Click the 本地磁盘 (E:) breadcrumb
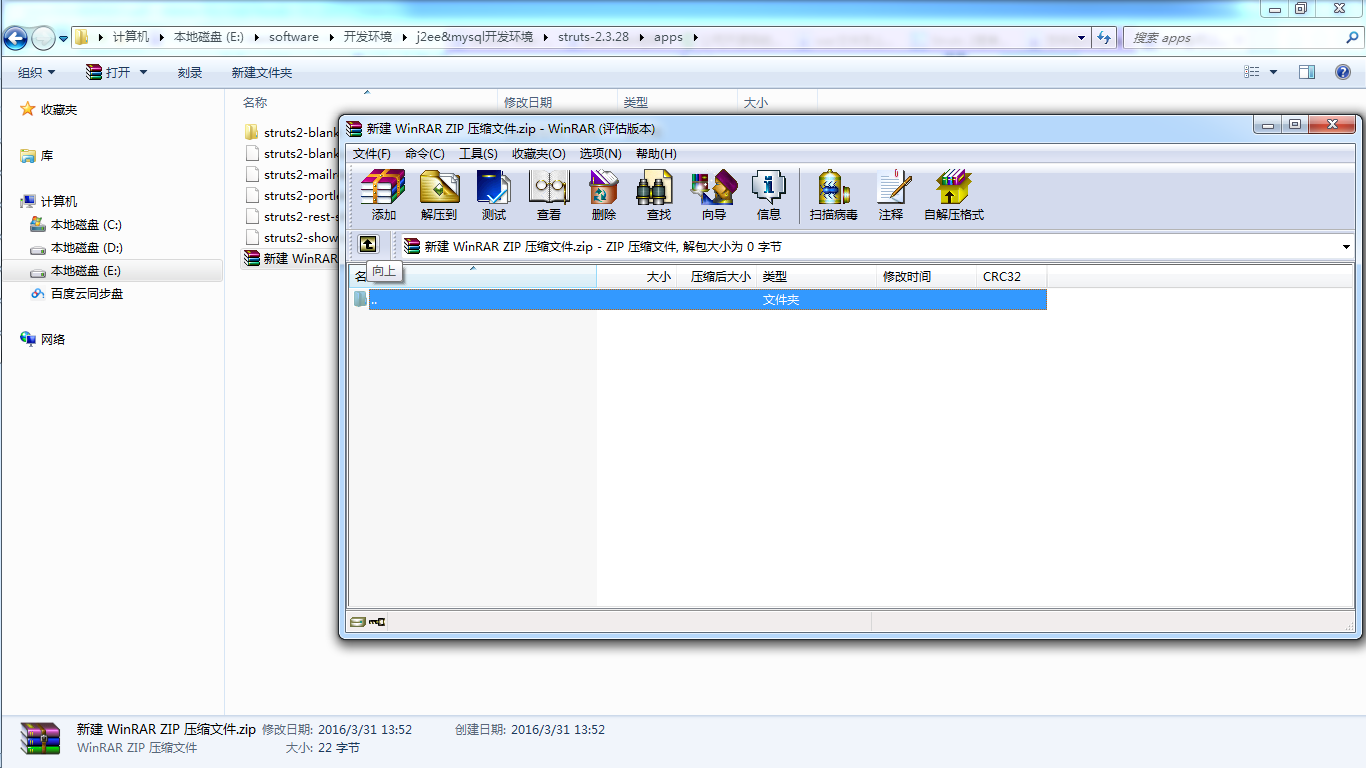This screenshot has height=768, width=1366. point(209,37)
